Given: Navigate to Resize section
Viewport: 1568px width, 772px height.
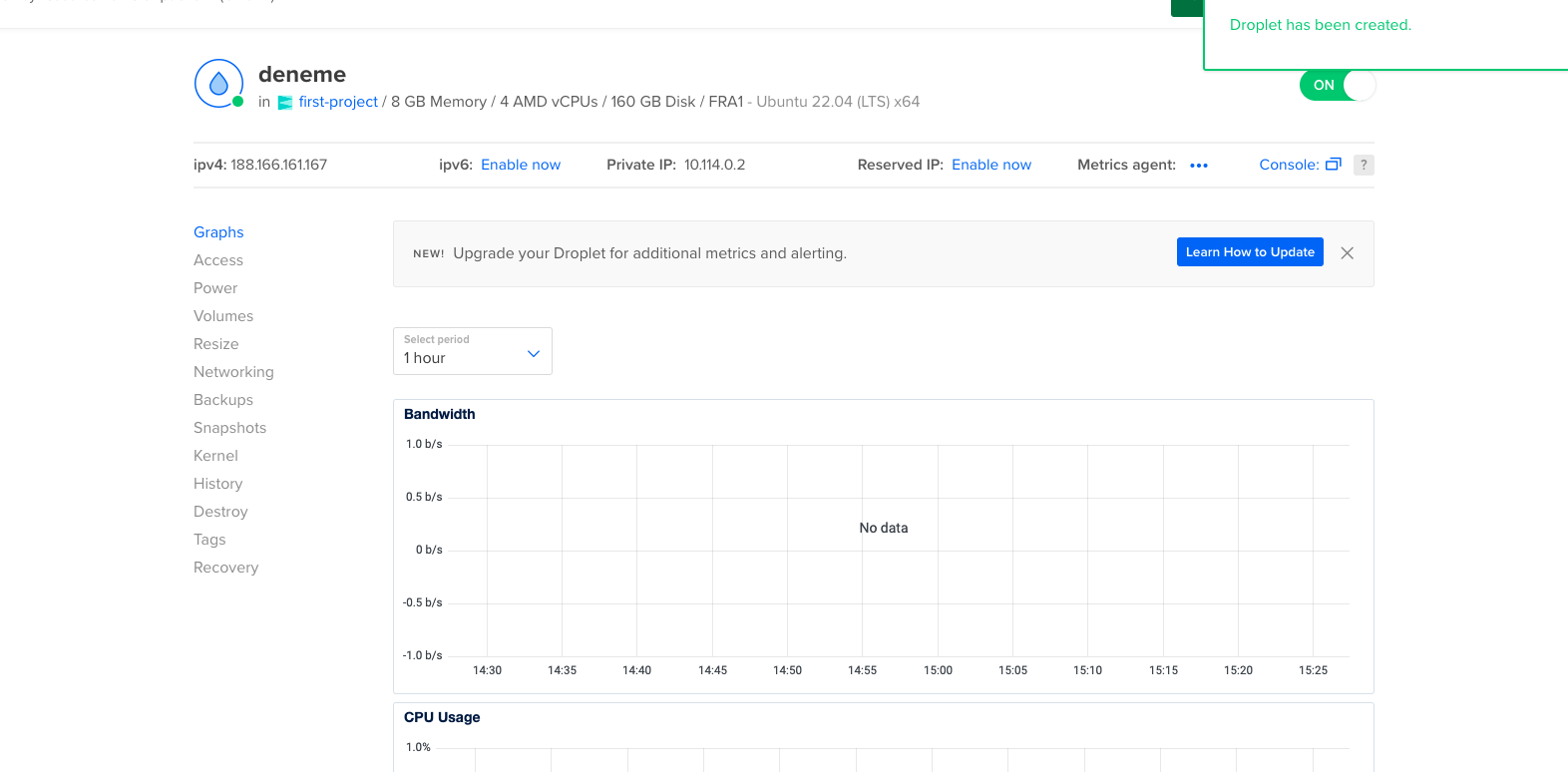Looking at the screenshot, I should coord(216,344).
